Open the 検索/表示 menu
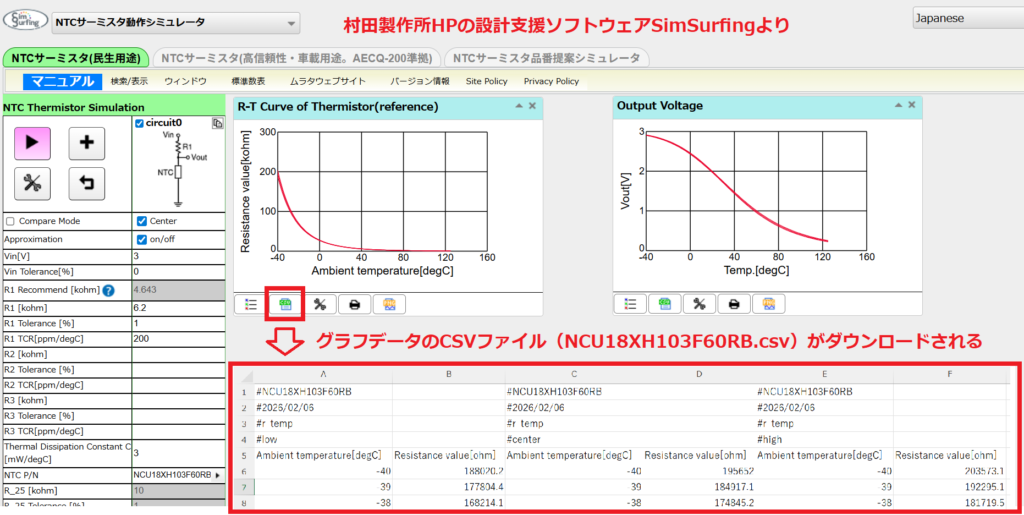 pyautogui.click(x=129, y=82)
